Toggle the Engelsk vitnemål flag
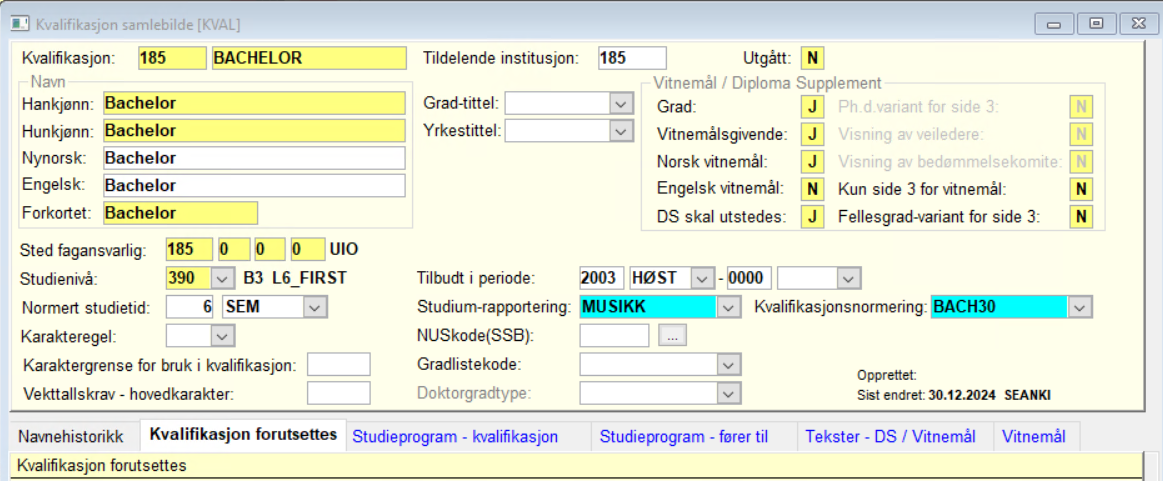Image resolution: width=1163 pixels, height=481 pixels. [x=812, y=189]
